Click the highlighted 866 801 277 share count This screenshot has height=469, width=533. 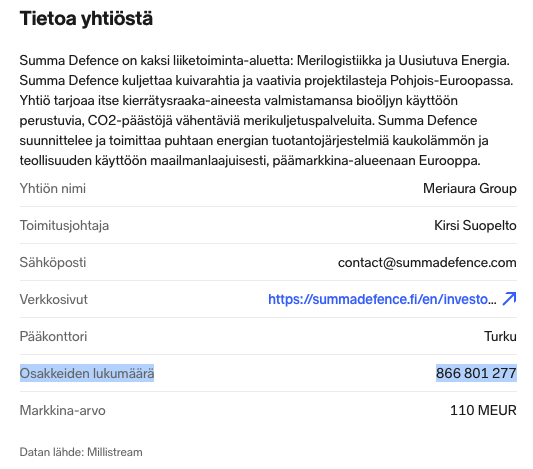(476, 373)
